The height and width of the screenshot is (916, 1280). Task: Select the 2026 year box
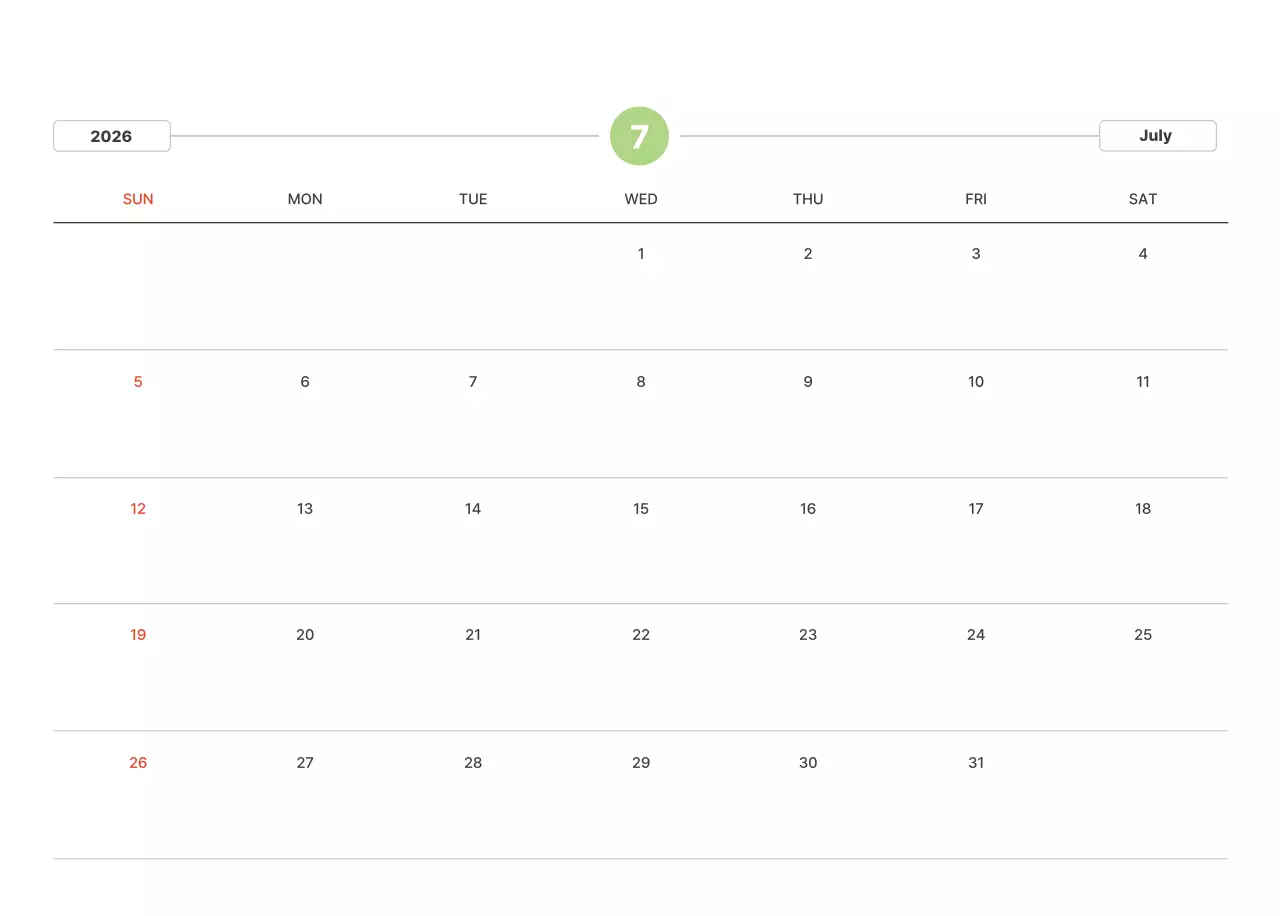point(112,136)
